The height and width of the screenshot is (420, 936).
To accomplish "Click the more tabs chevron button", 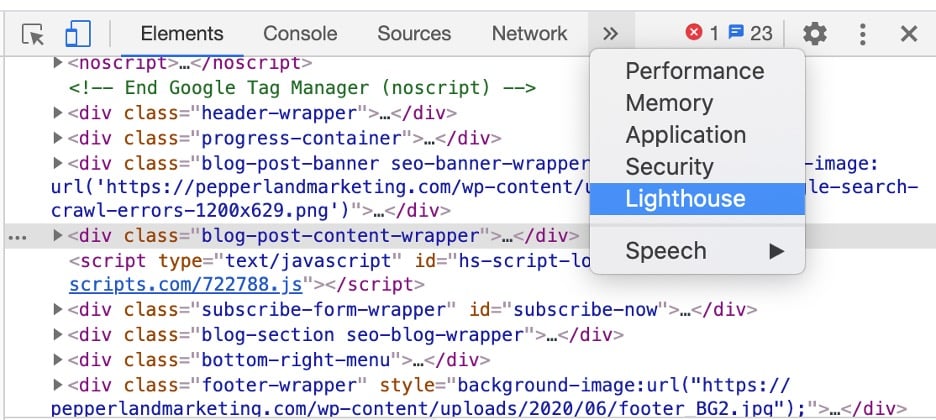I will point(611,34).
